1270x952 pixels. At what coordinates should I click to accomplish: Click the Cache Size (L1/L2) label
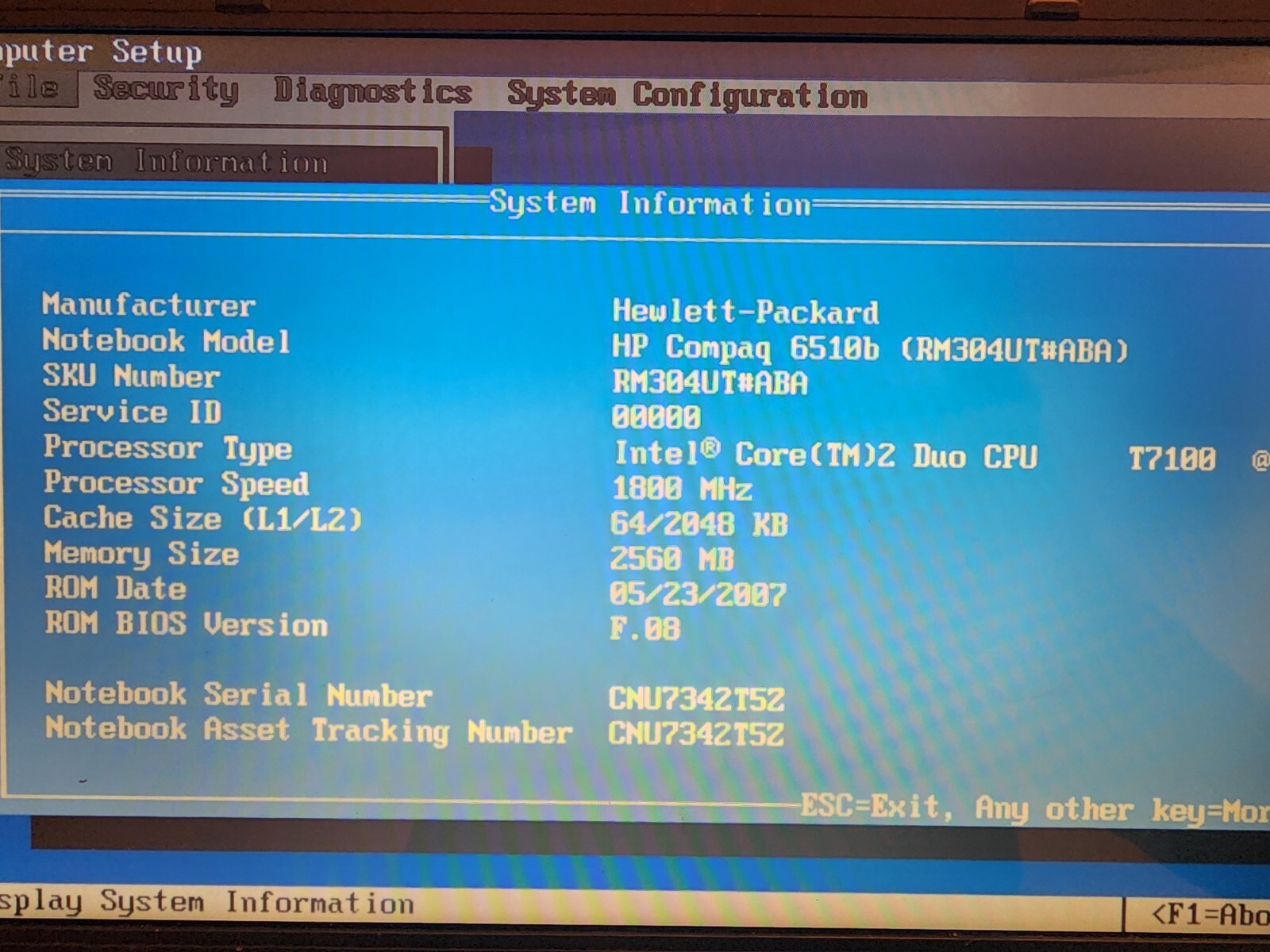click(202, 518)
